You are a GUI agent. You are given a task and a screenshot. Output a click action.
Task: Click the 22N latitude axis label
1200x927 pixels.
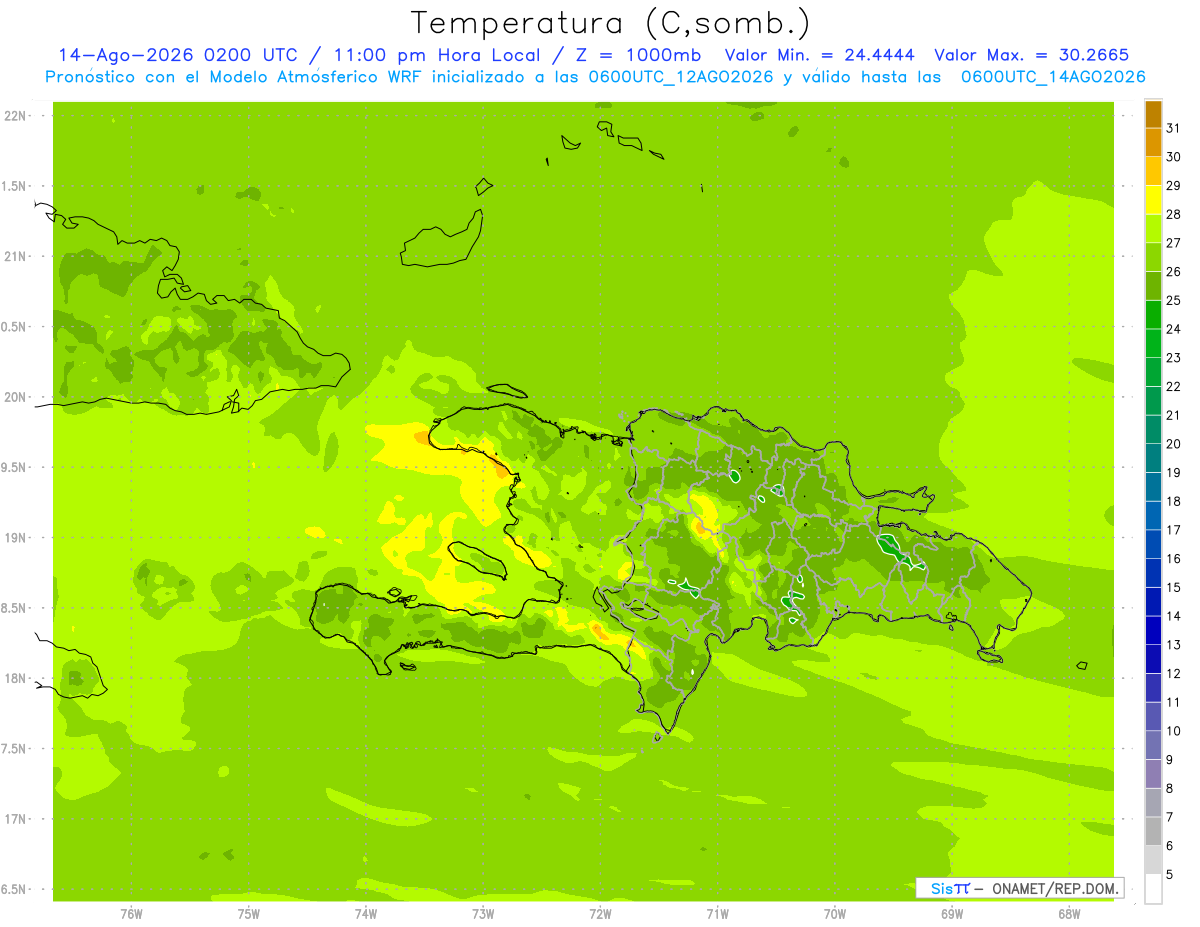[15, 116]
